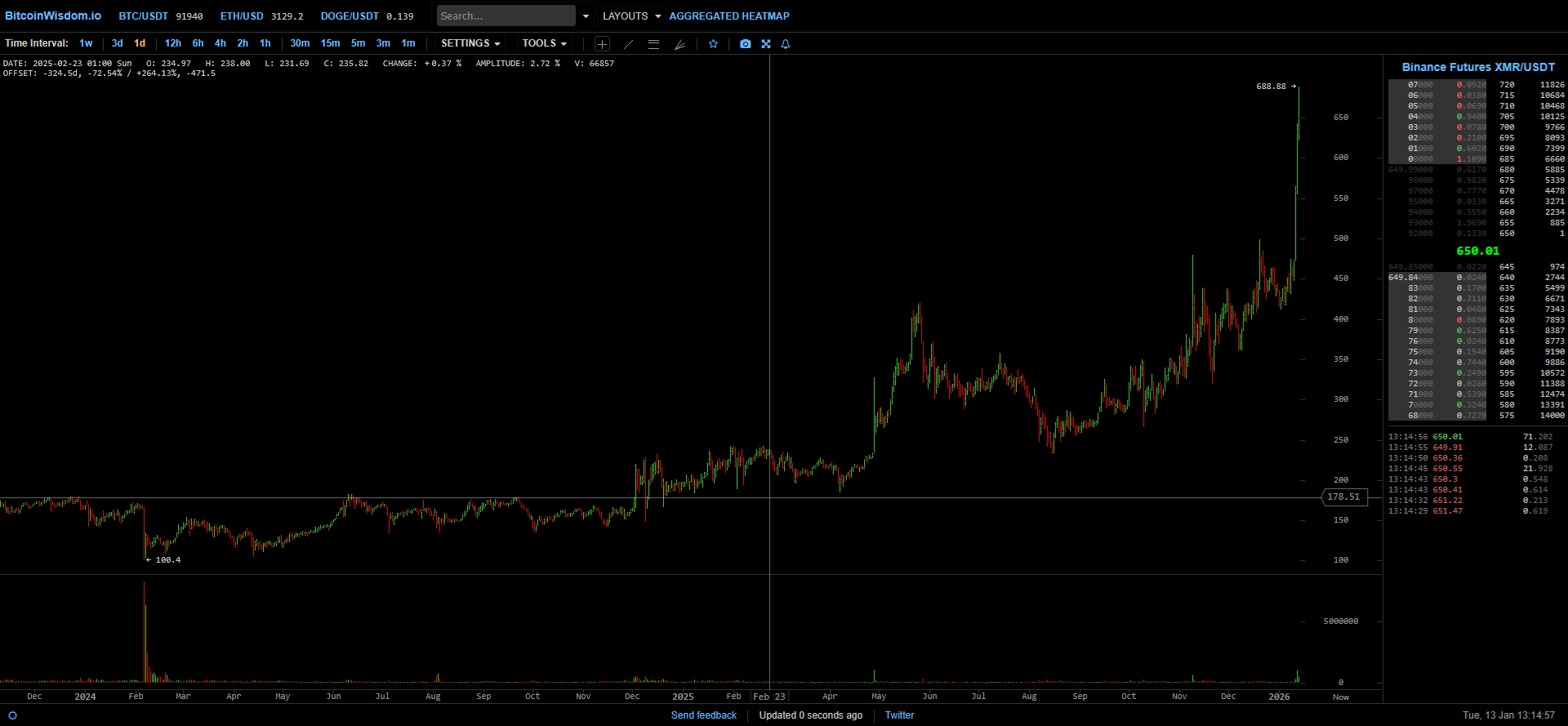
Task: Click the Updated 0 seconds ago status
Action: (810, 715)
